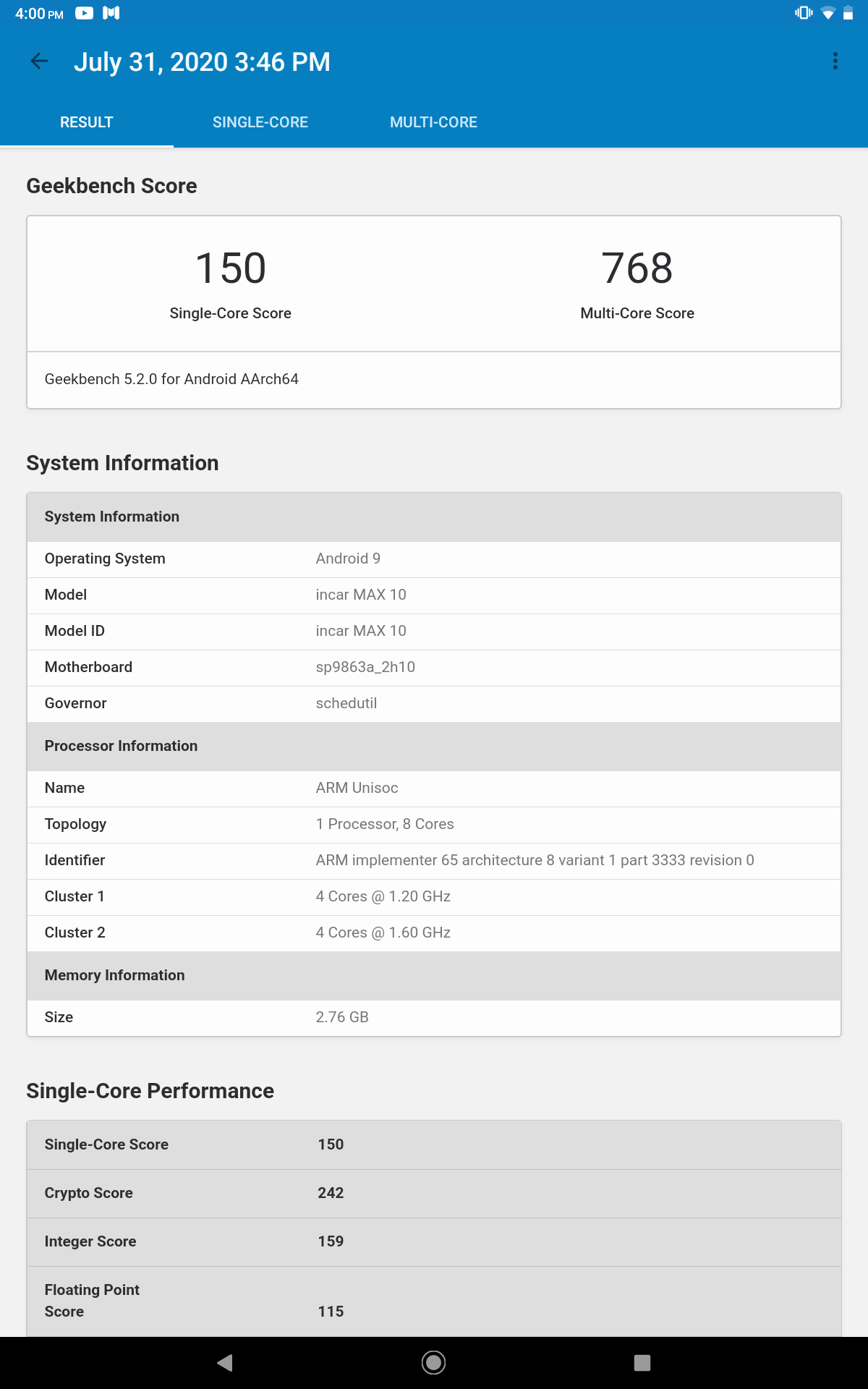This screenshot has height=1389, width=868.
Task: Tap the Identifier processor row
Action: pyautogui.click(x=434, y=860)
